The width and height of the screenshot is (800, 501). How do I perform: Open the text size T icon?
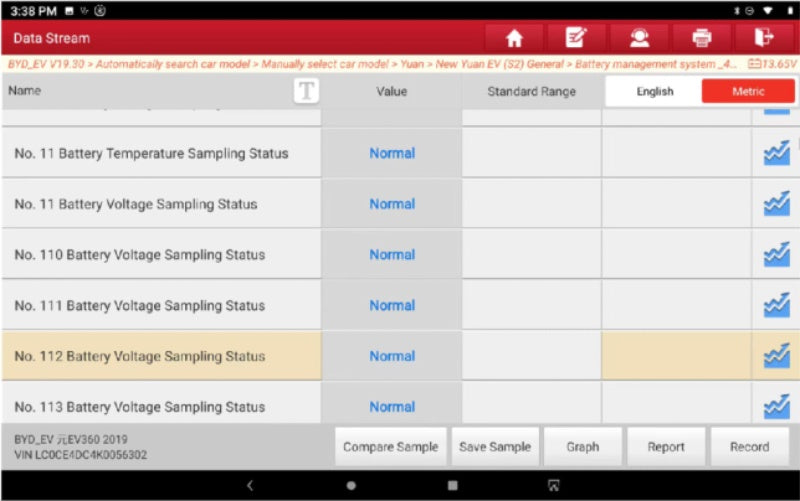tap(306, 91)
